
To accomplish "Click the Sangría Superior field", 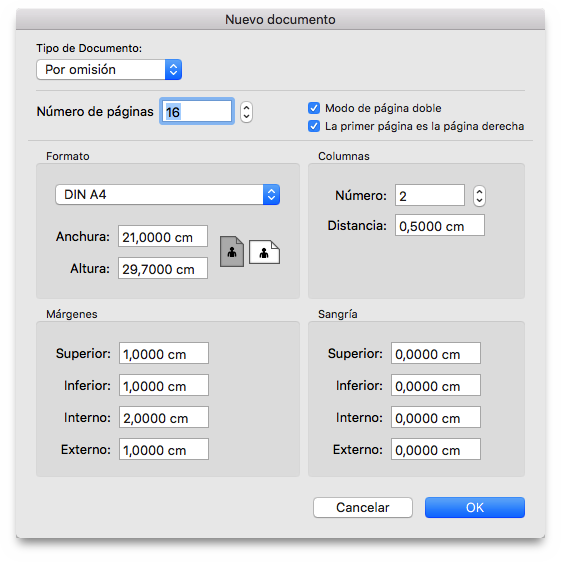I will (436, 353).
